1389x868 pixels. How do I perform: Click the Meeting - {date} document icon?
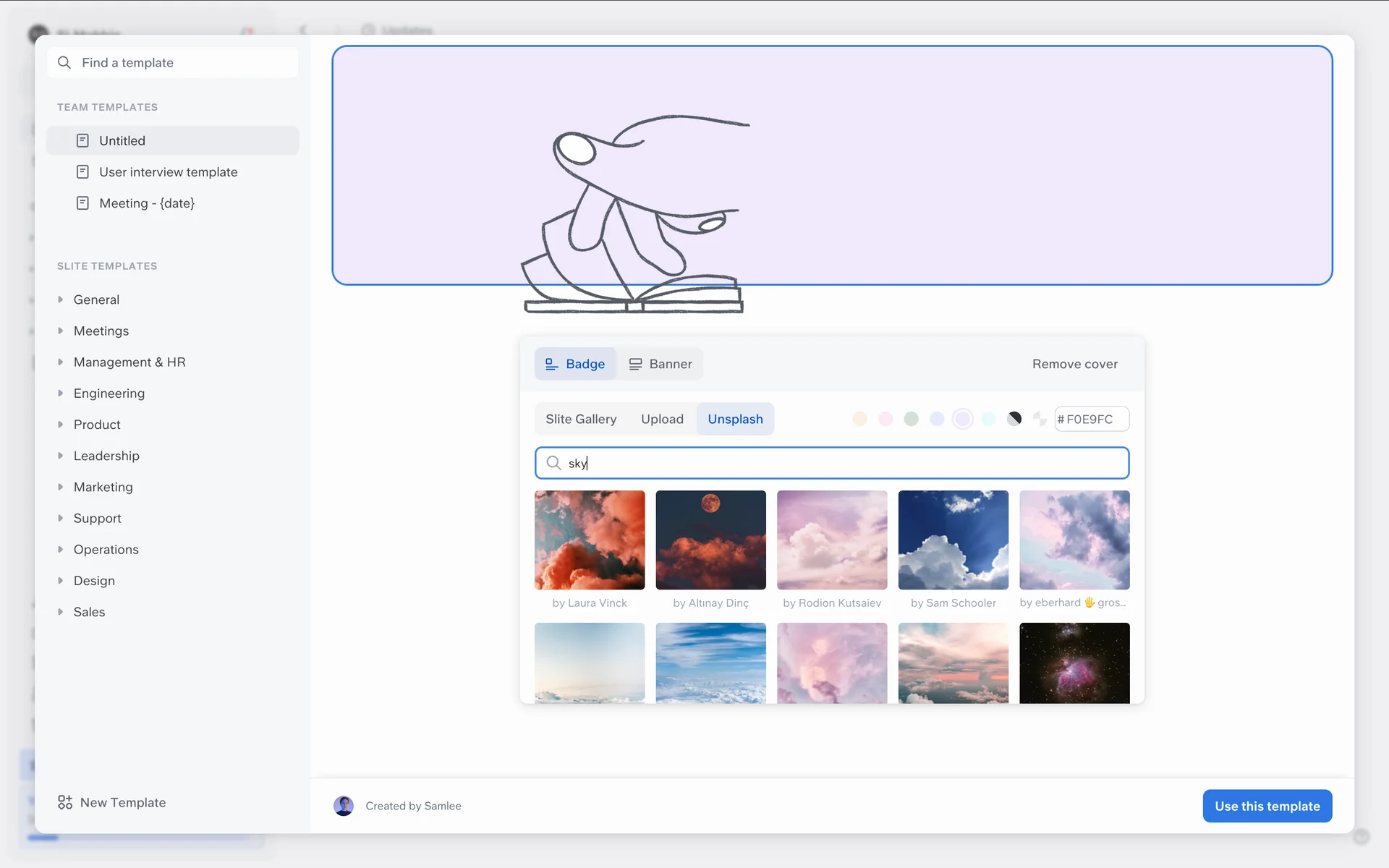pyautogui.click(x=82, y=203)
